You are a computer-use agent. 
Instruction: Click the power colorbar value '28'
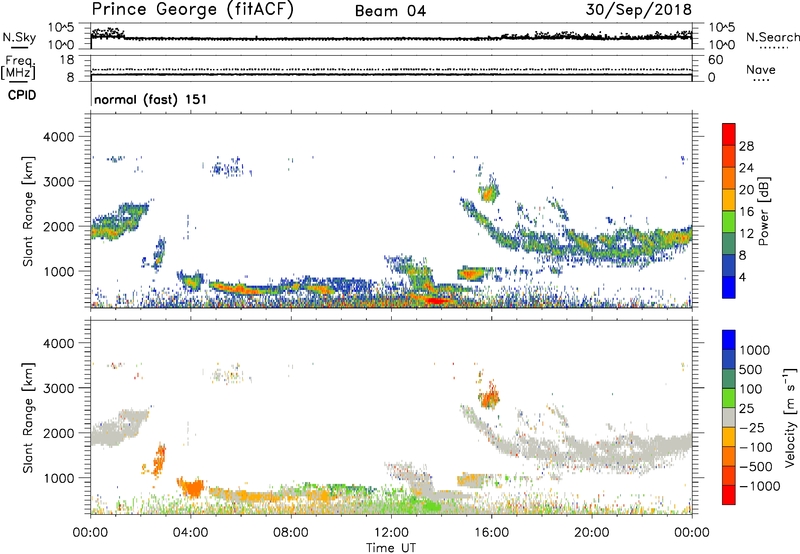746,146
